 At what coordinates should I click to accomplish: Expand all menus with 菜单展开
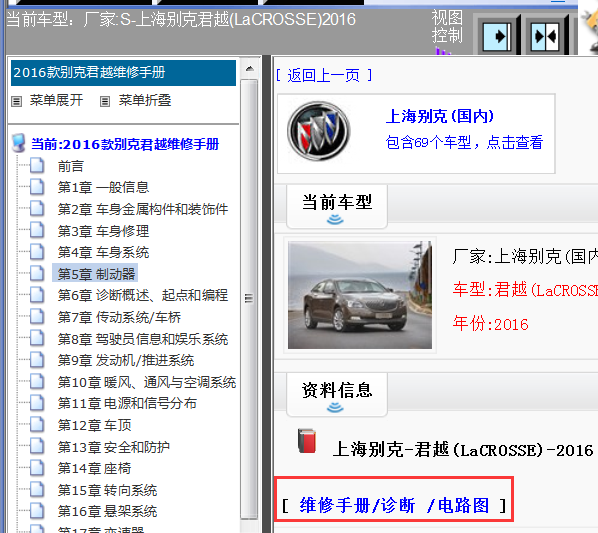(56, 101)
